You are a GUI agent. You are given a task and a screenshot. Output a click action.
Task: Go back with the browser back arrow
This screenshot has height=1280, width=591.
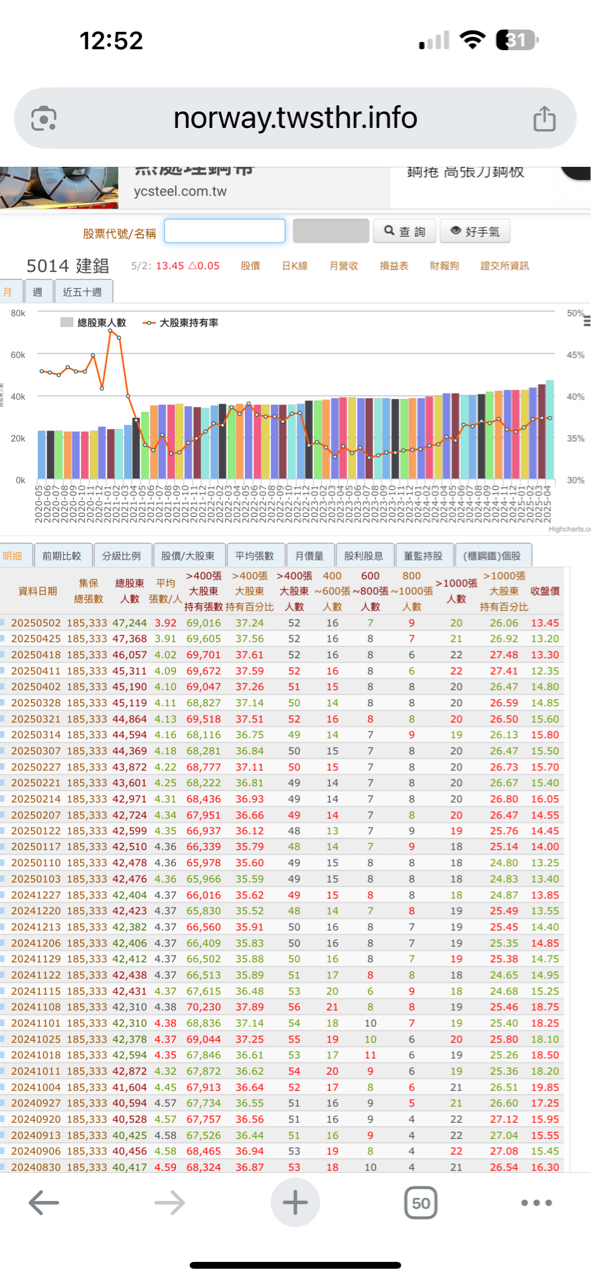(x=44, y=1202)
